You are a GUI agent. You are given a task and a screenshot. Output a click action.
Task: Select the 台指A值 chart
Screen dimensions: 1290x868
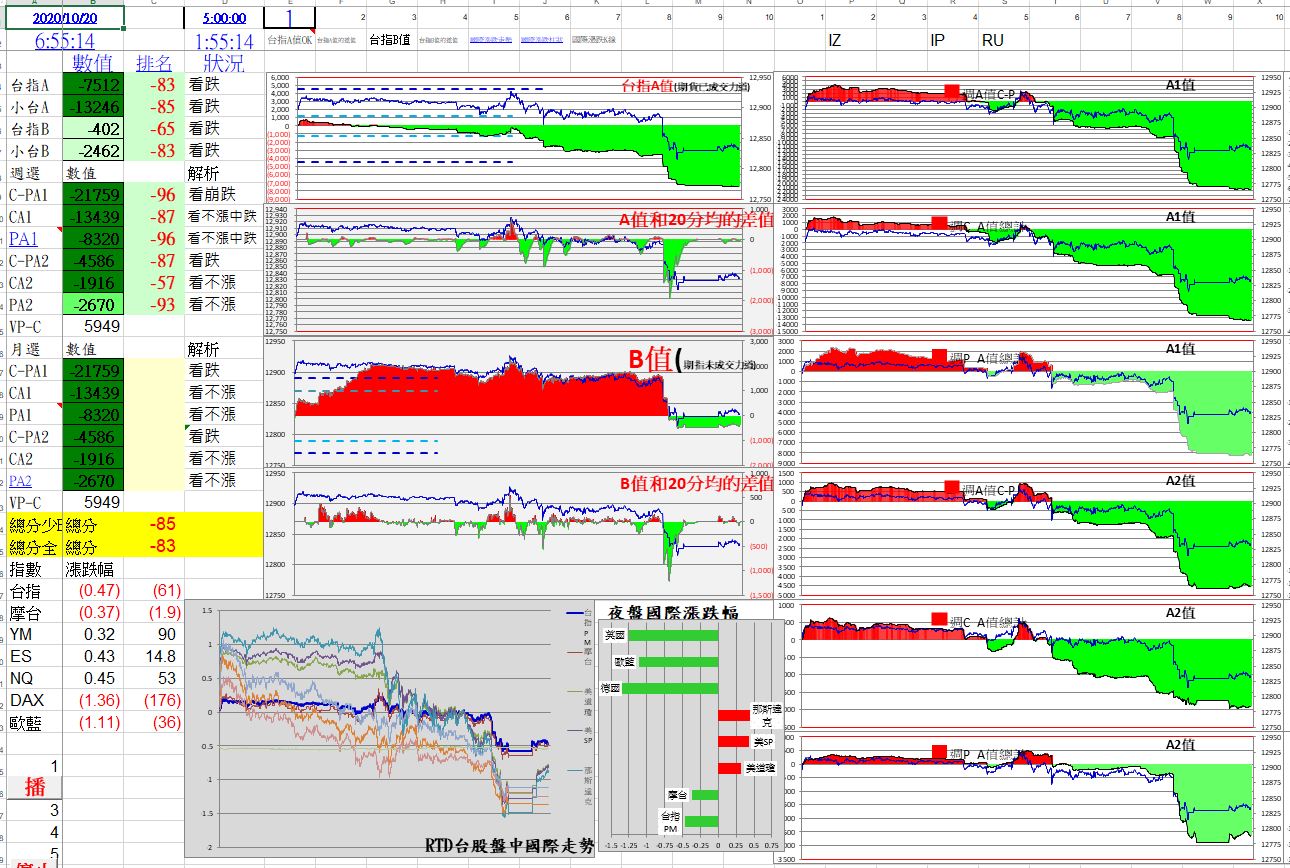[x=520, y=138]
